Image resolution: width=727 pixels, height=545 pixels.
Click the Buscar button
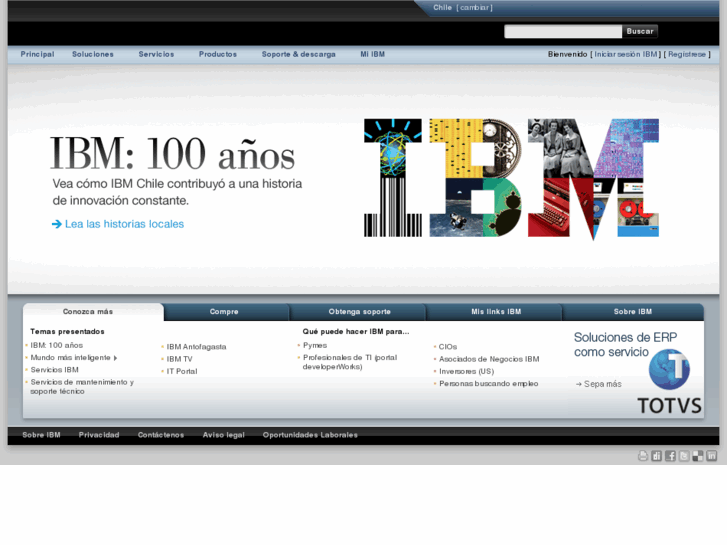[x=640, y=32]
